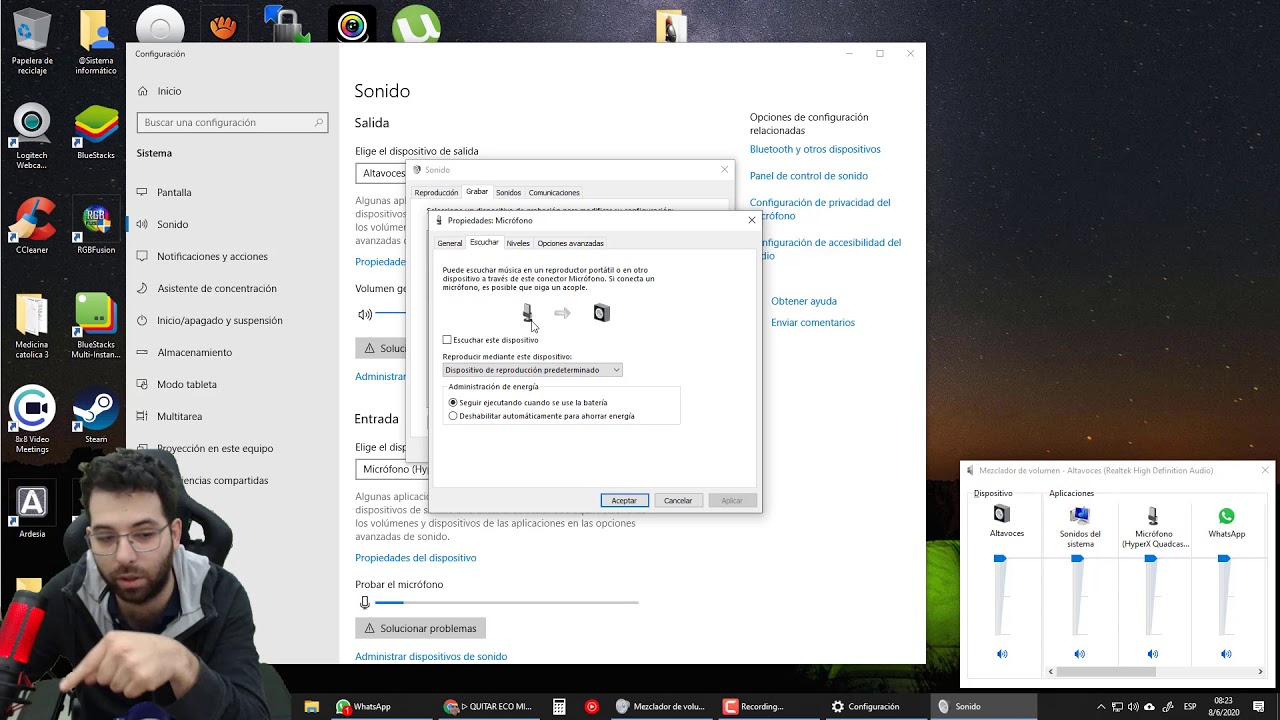Click the master volume speaker icon in Sonido settings
This screenshot has width=1280, height=720.
coord(365,314)
